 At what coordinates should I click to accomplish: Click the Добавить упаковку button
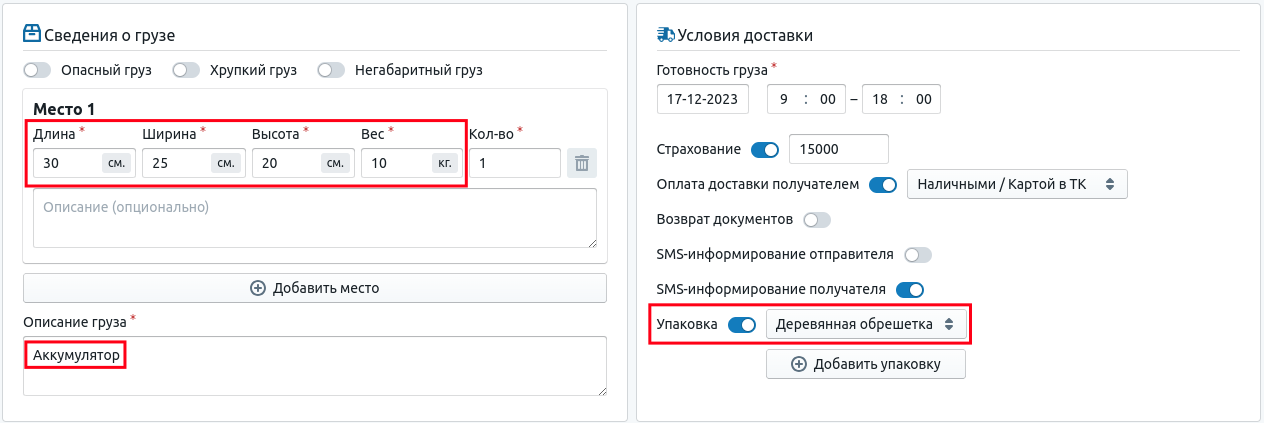click(866, 364)
